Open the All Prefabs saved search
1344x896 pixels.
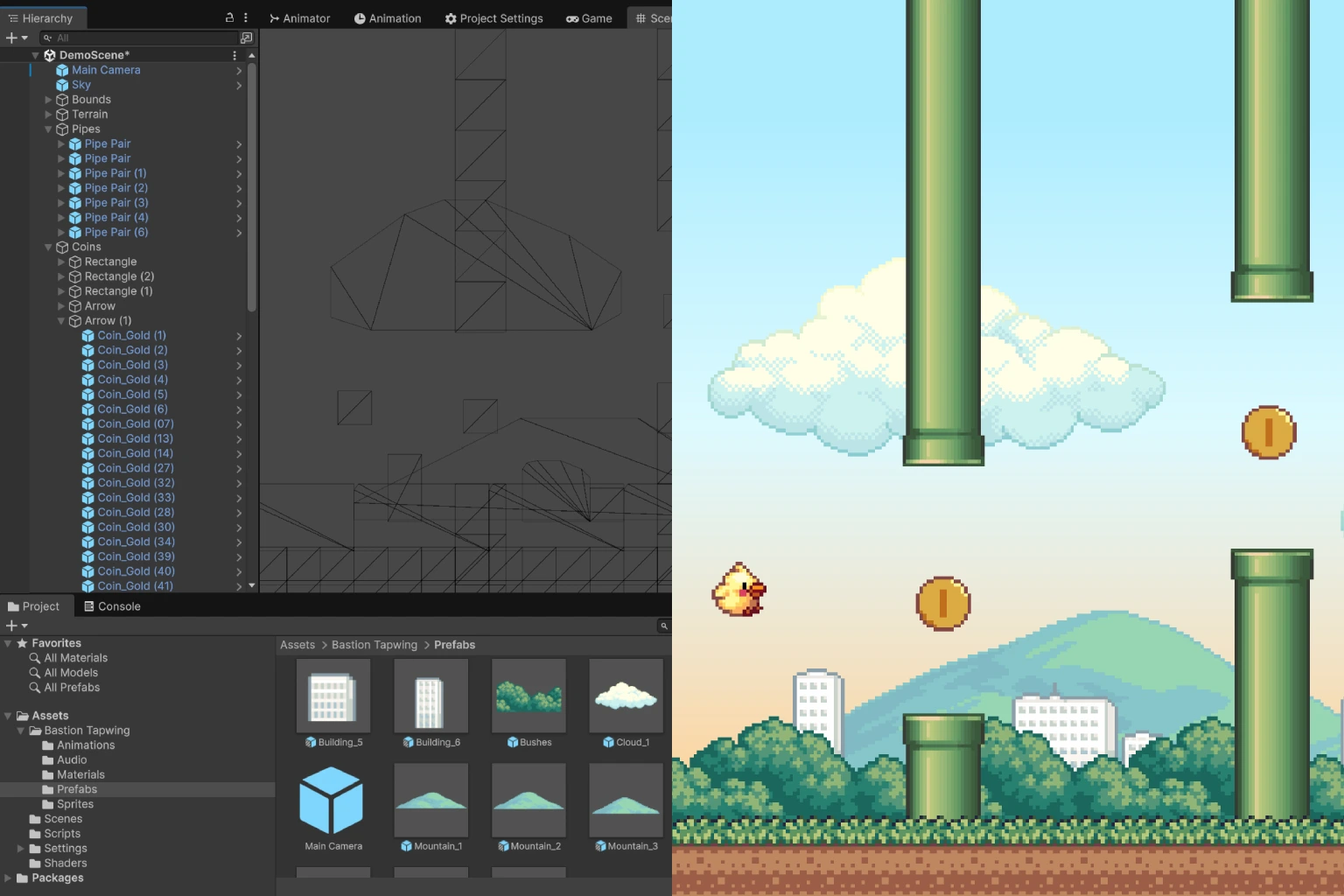[x=64, y=688]
